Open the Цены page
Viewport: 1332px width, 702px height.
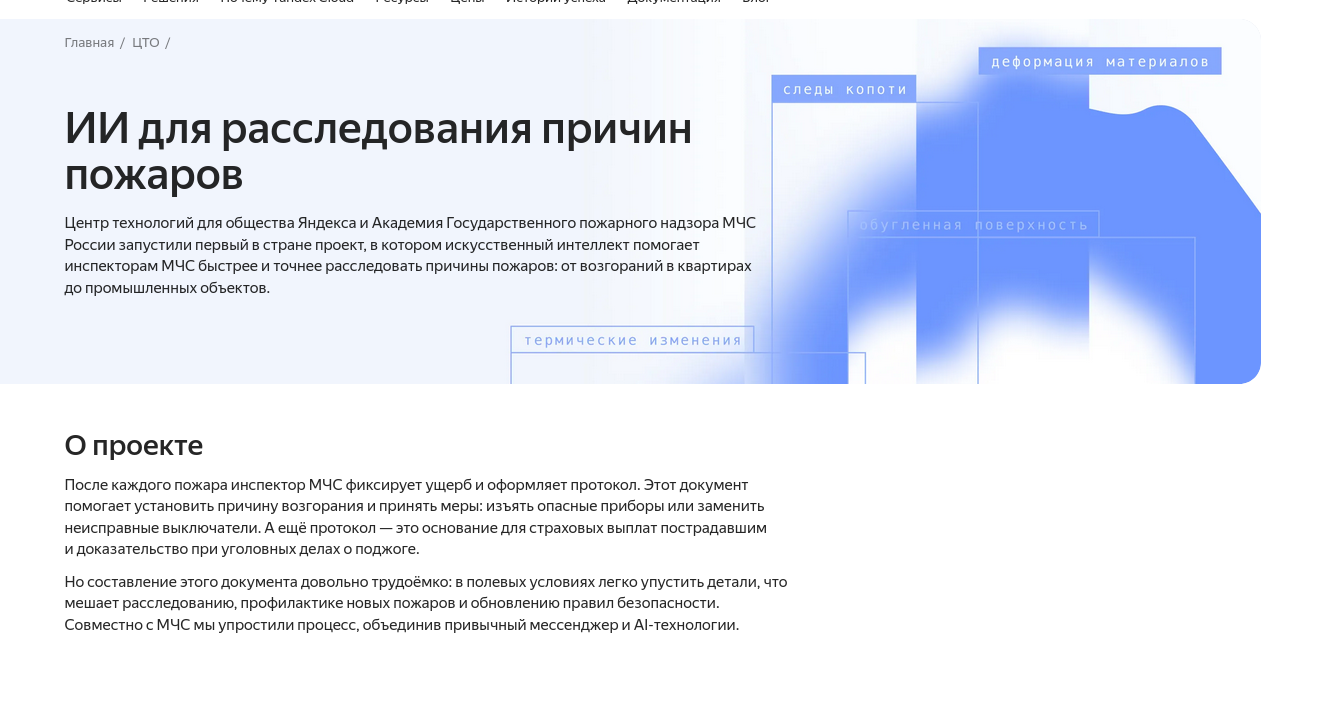[466, 2]
